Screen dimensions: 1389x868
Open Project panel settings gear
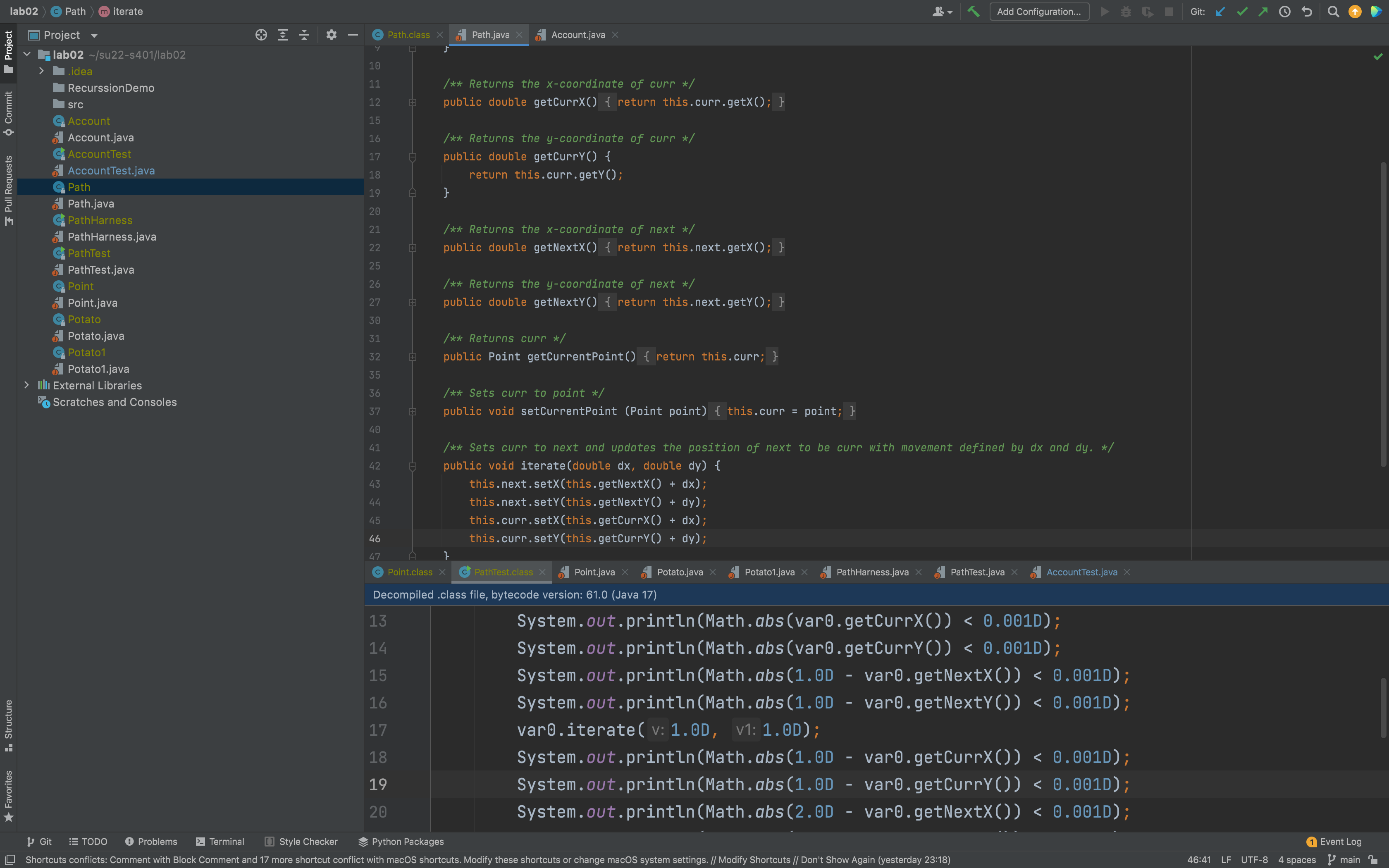(x=331, y=35)
